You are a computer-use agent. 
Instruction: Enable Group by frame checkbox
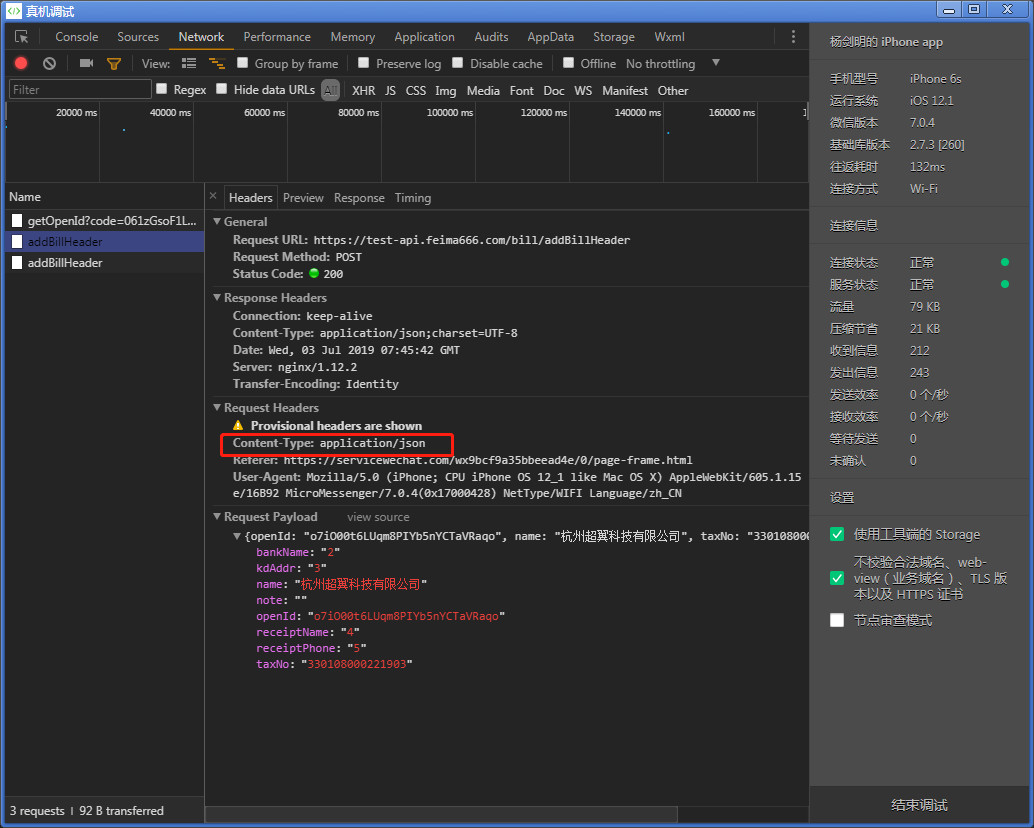243,63
